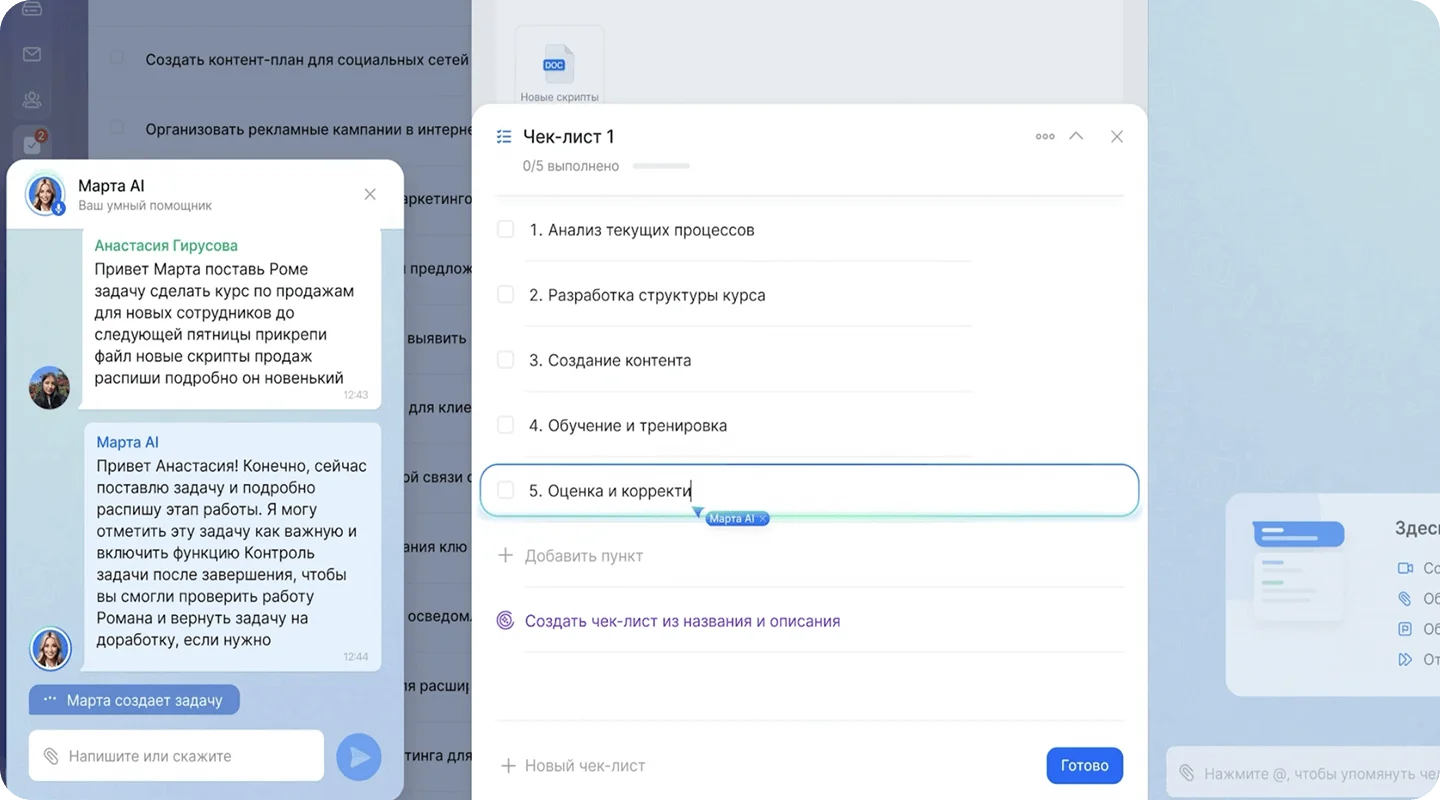Click the tasks icon with badge in sidebar
The height and width of the screenshot is (800, 1440).
click(33, 143)
